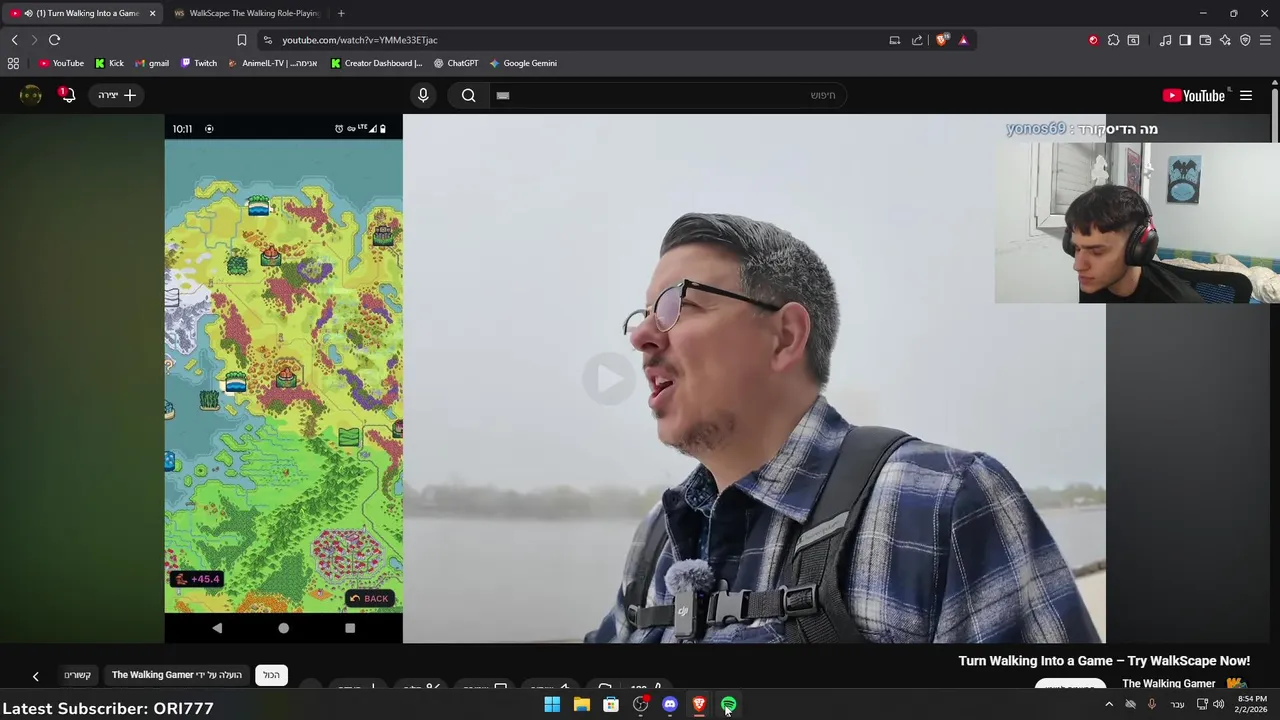
Task: Open the apps grid in bookmarks bar
Action: coord(13,63)
